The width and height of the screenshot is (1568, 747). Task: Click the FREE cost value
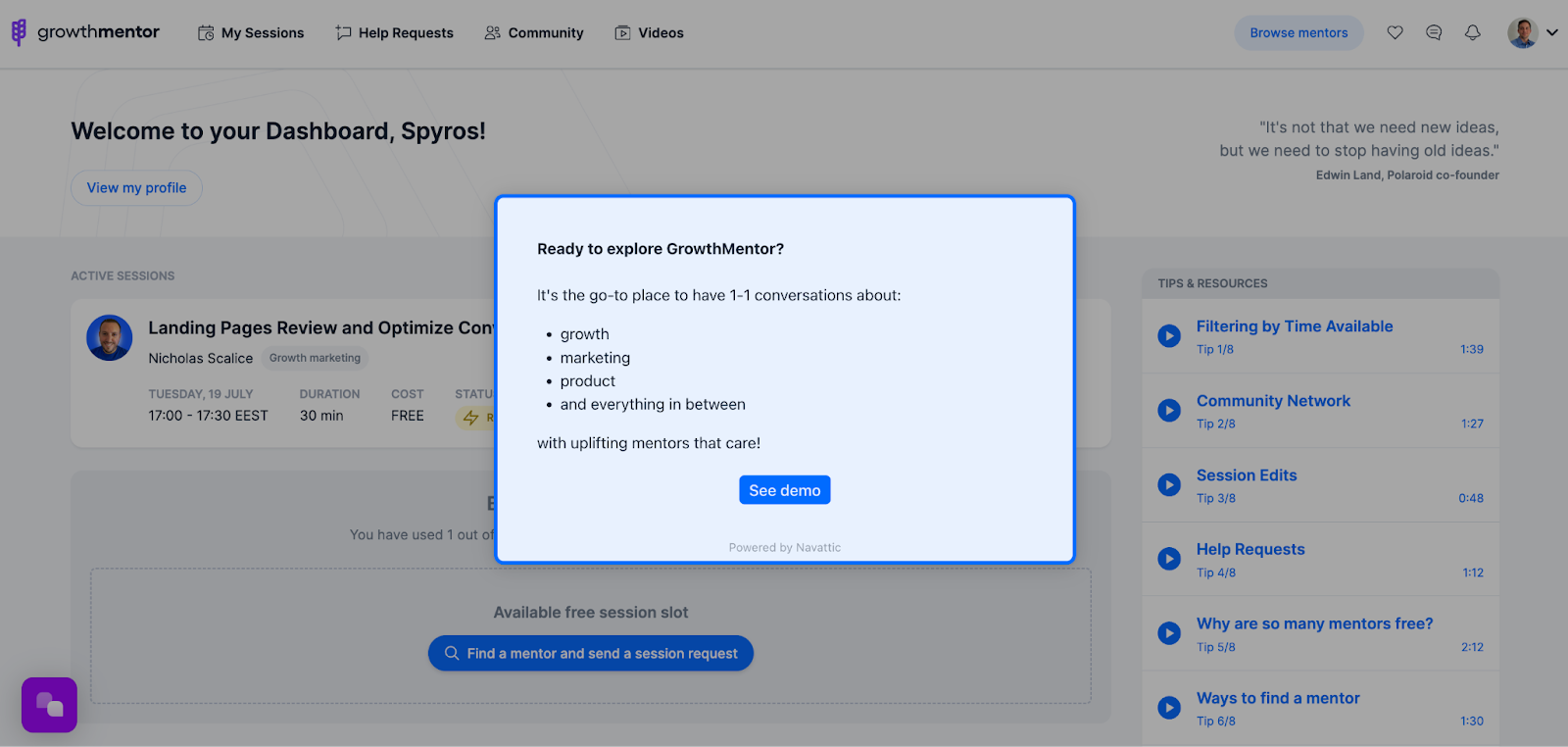click(408, 416)
